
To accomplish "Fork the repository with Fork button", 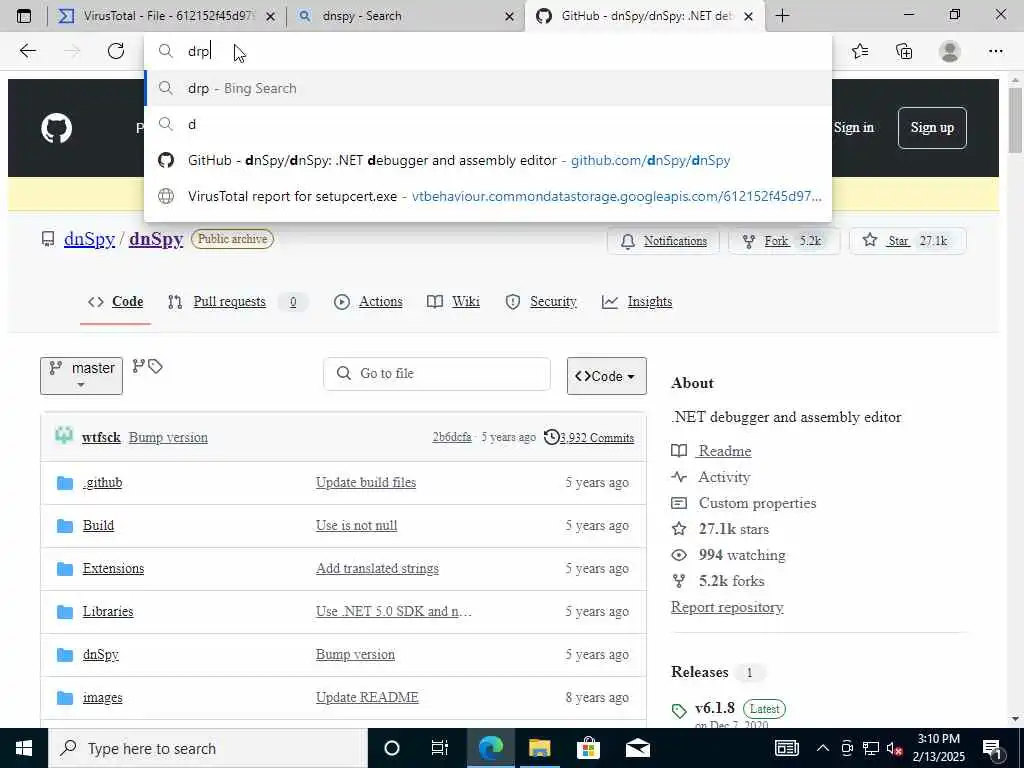I will (x=784, y=241).
